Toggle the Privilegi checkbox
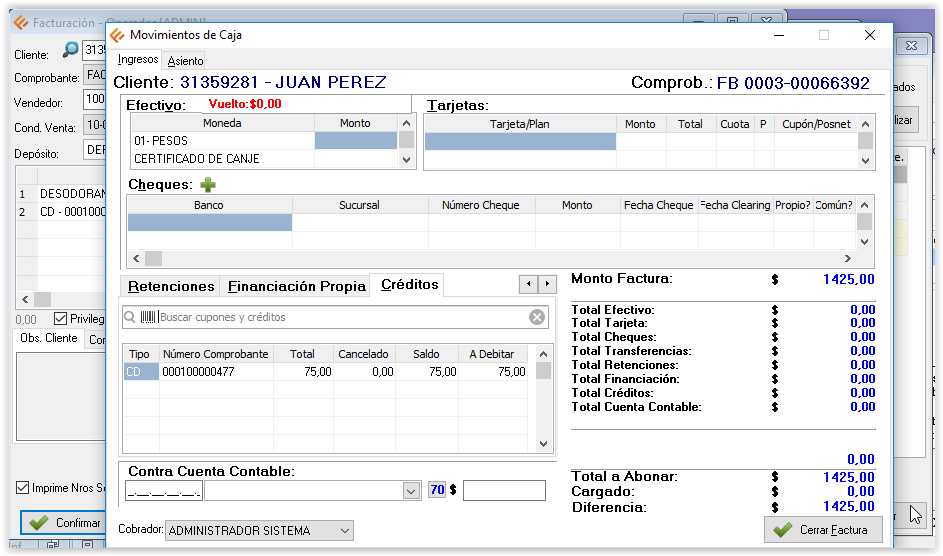The width and height of the screenshot is (943, 556). [61, 319]
